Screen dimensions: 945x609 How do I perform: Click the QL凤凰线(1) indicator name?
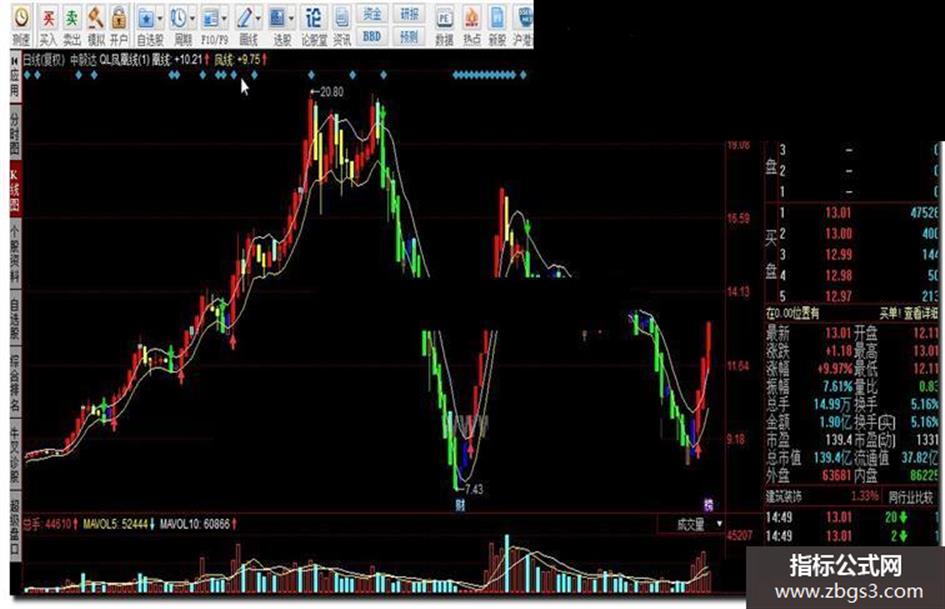[125, 60]
